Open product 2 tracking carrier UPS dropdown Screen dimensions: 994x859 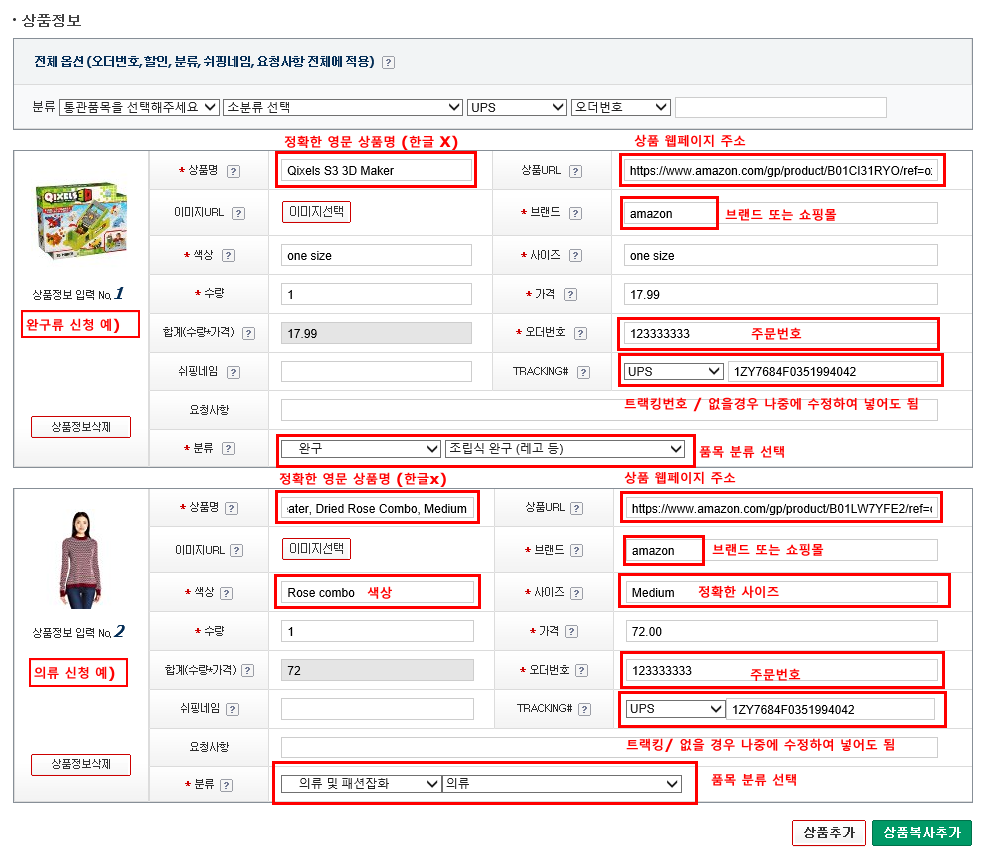676,709
